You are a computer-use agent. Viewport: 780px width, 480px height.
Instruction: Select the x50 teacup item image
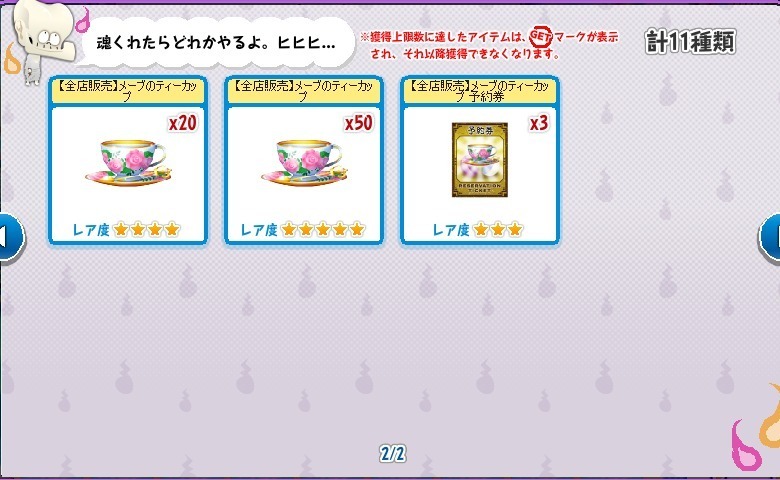304,163
